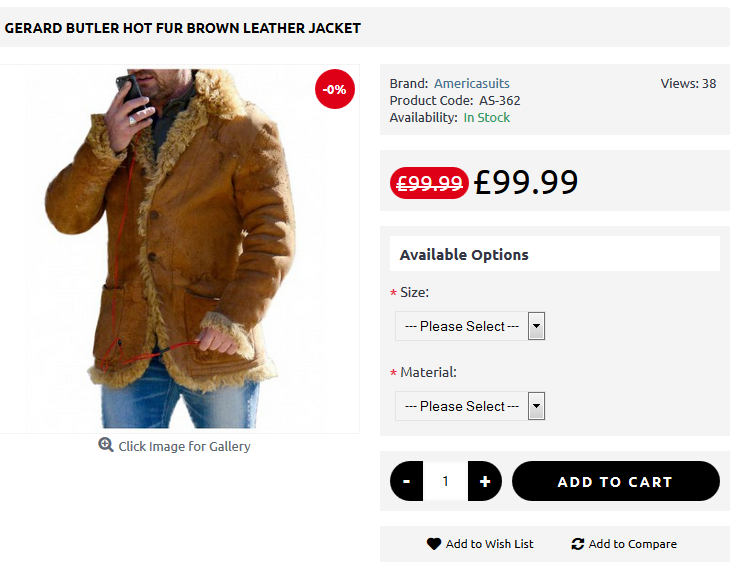
Task: Click the Add to Compare text
Action: [x=632, y=544]
